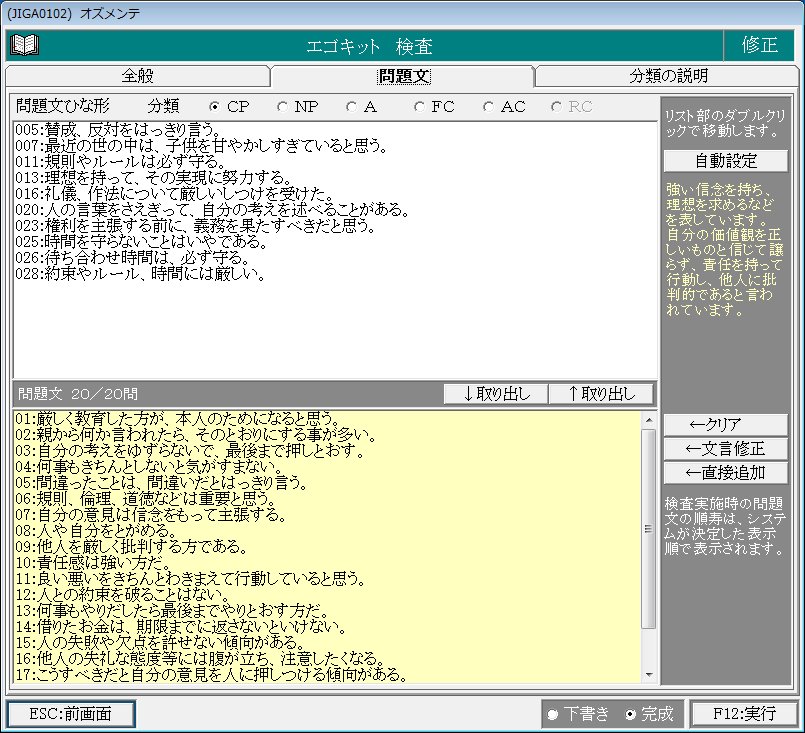Switch to the 問題文 tab
The height and width of the screenshot is (733, 805).
404,76
